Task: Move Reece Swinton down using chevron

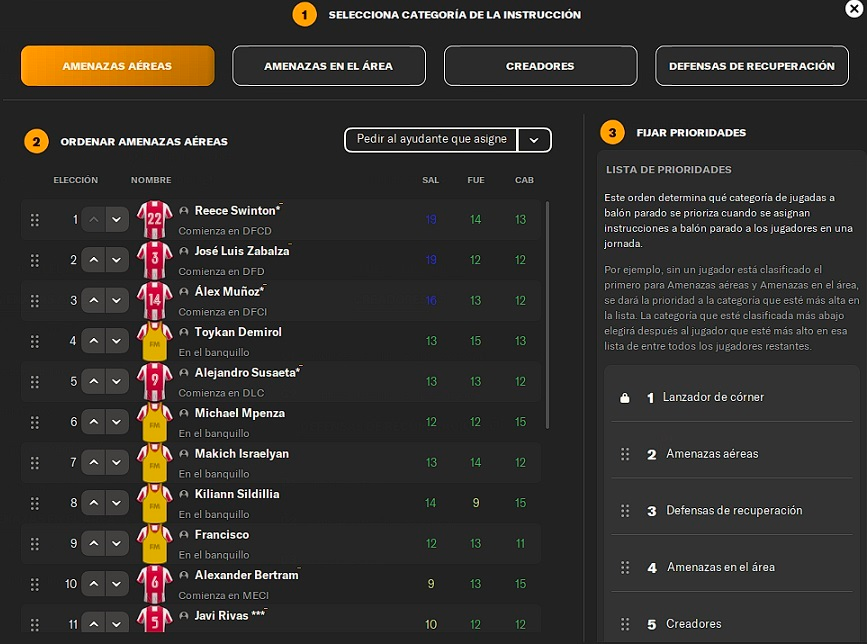Action: coord(117,220)
